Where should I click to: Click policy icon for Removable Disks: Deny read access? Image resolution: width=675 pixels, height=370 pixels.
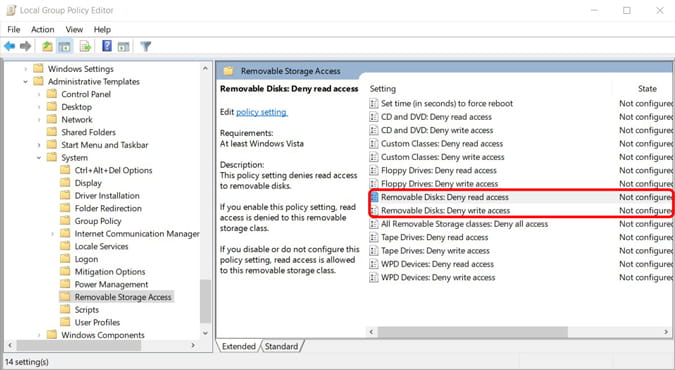point(374,197)
